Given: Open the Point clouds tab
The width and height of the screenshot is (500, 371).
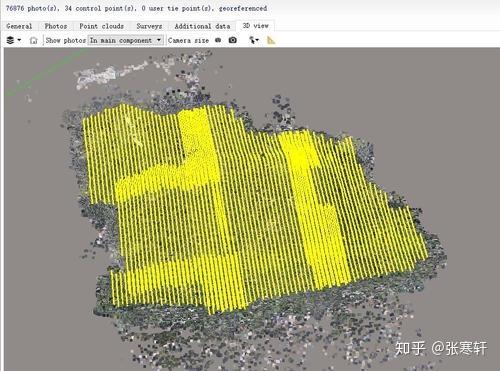Looking at the screenshot, I should pyautogui.click(x=101, y=26).
